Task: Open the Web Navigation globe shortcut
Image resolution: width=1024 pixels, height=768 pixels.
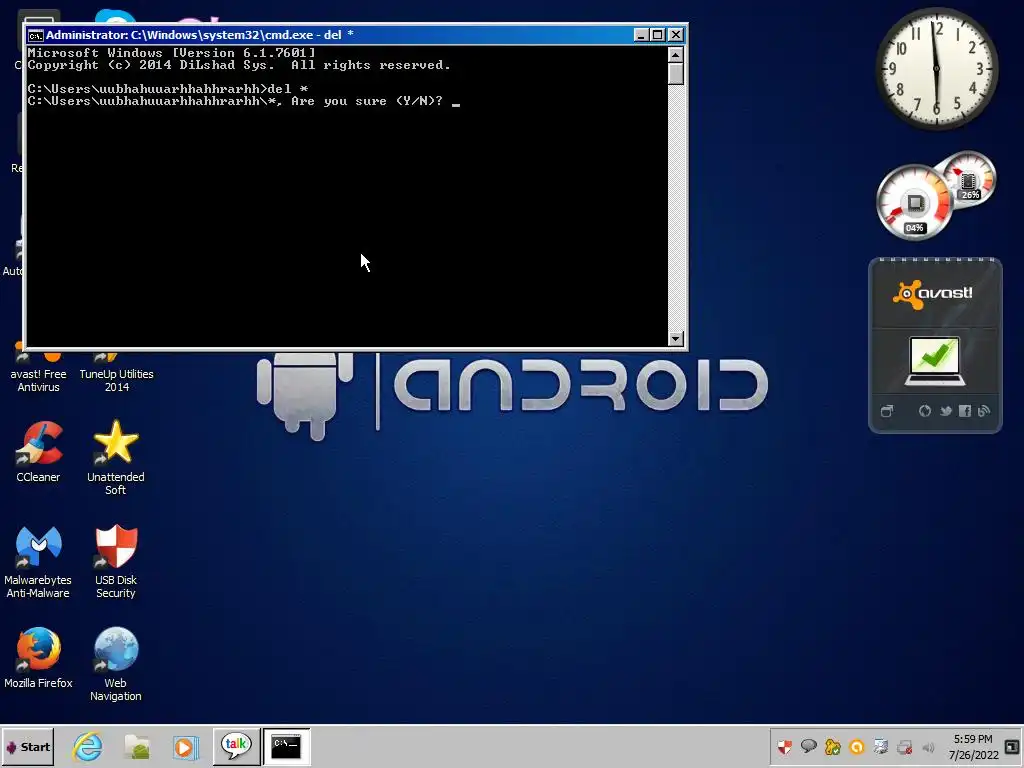Action: pyautogui.click(x=116, y=664)
